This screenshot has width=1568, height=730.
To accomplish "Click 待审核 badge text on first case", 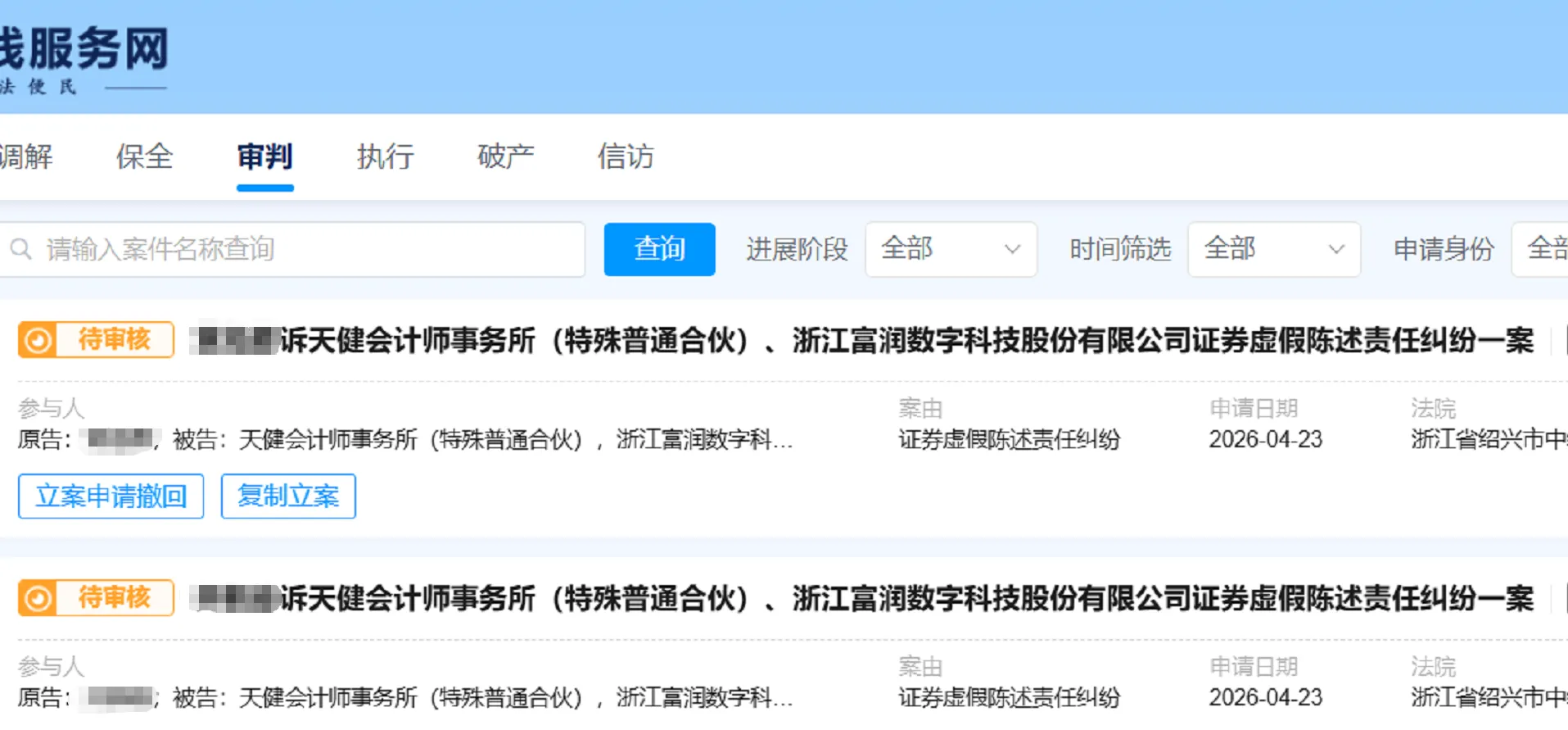I will coord(115,339).
